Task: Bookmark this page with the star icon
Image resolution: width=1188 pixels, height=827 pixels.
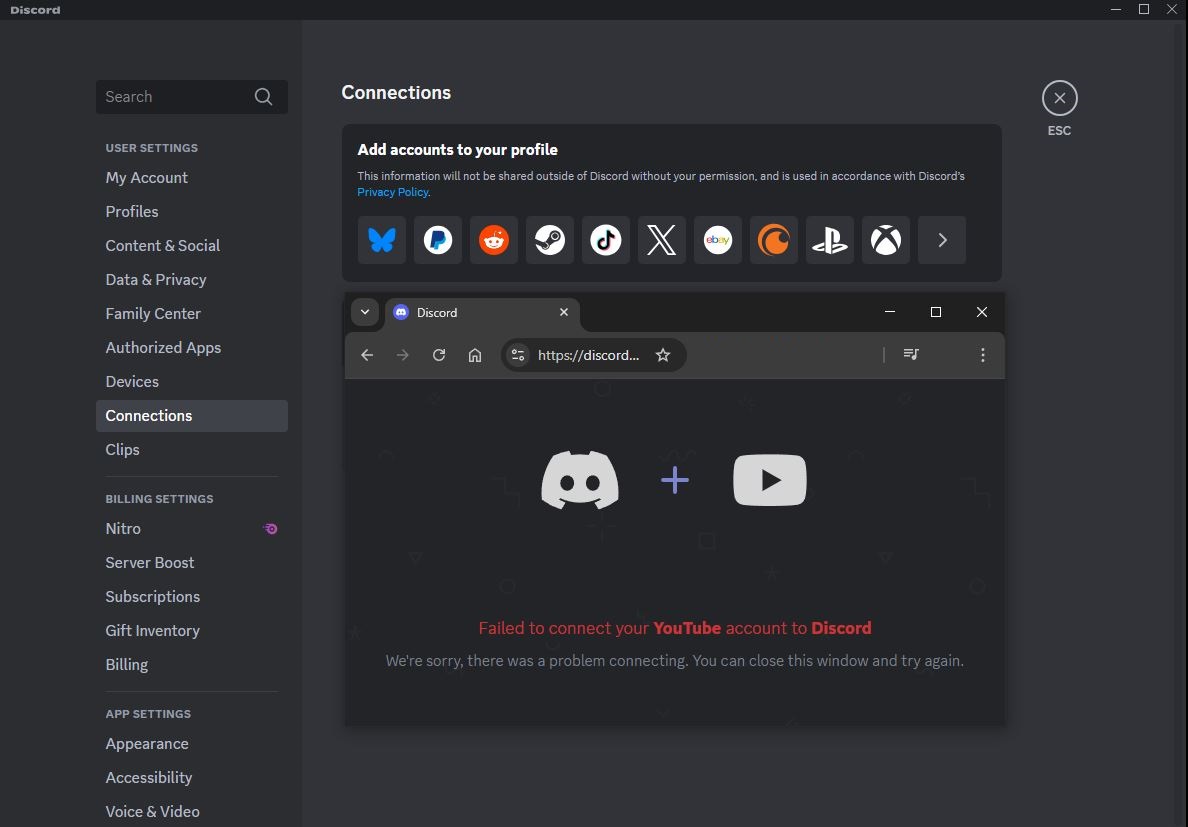Action: (x=663, y=355)
